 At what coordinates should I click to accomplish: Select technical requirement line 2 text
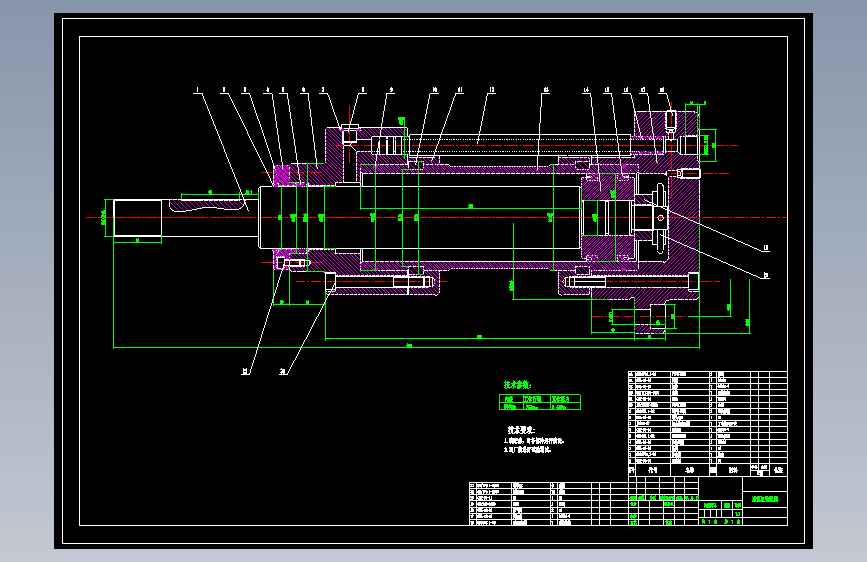click(x=527, y=450)
